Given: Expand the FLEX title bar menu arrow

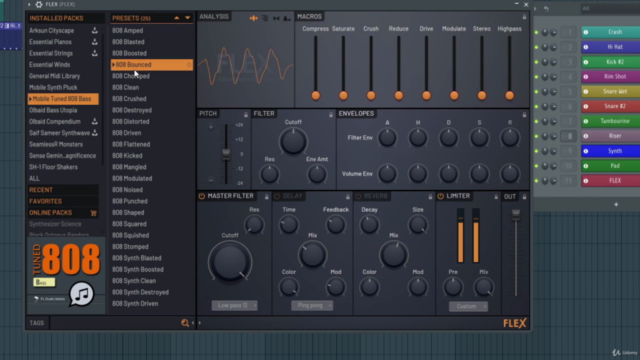Looking at the screenshot, I should click(x=29, y=4).
